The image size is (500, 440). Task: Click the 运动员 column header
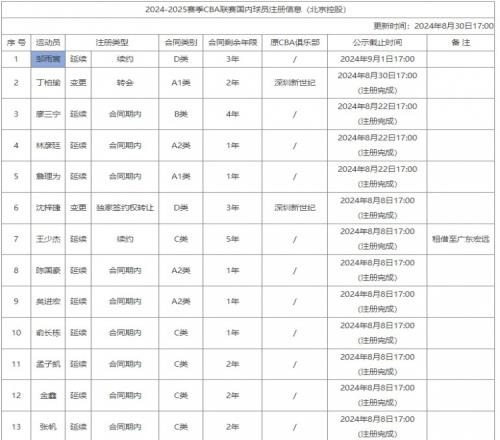(48, 43)
